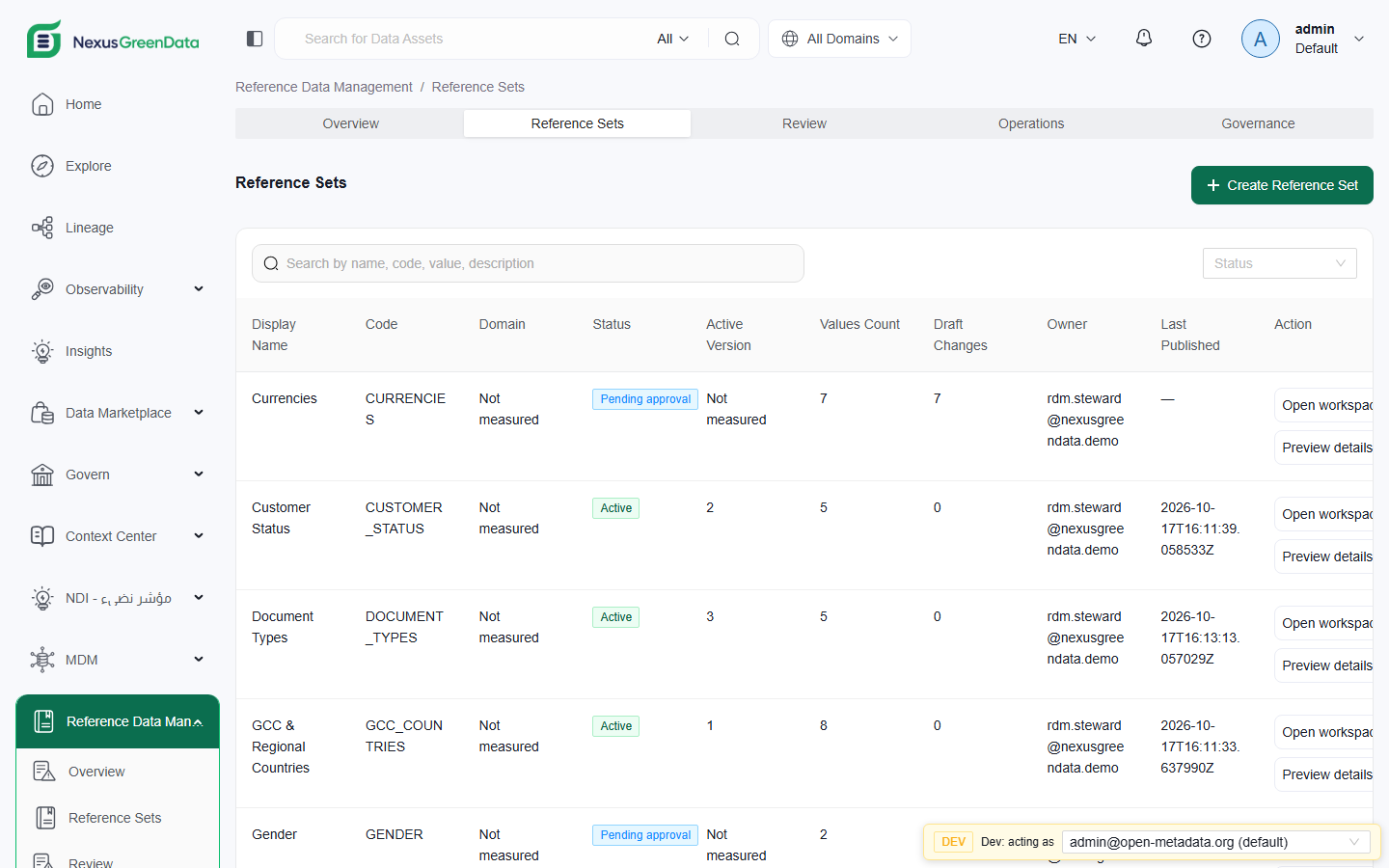Open the Dev acting-as user dropdown
Image resolution: width=1389 pixels, height=868 pixels.
1216,842
